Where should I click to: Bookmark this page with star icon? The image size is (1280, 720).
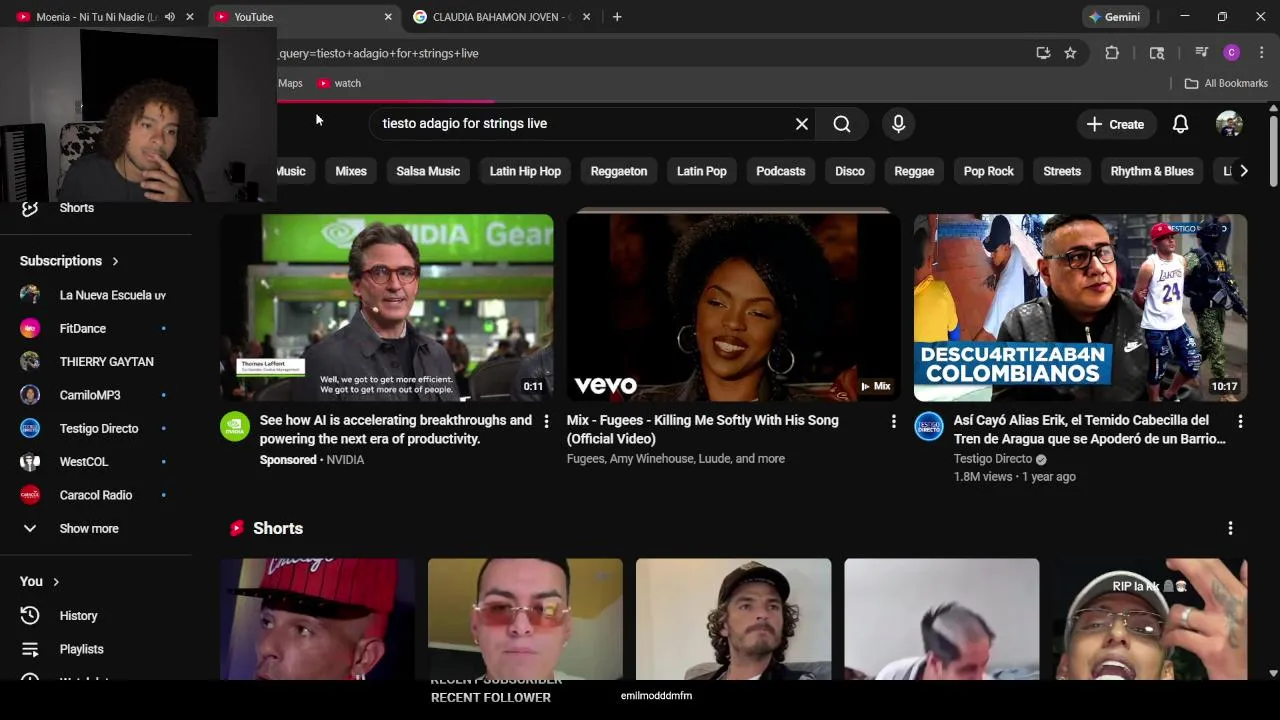coord(1070,53)
